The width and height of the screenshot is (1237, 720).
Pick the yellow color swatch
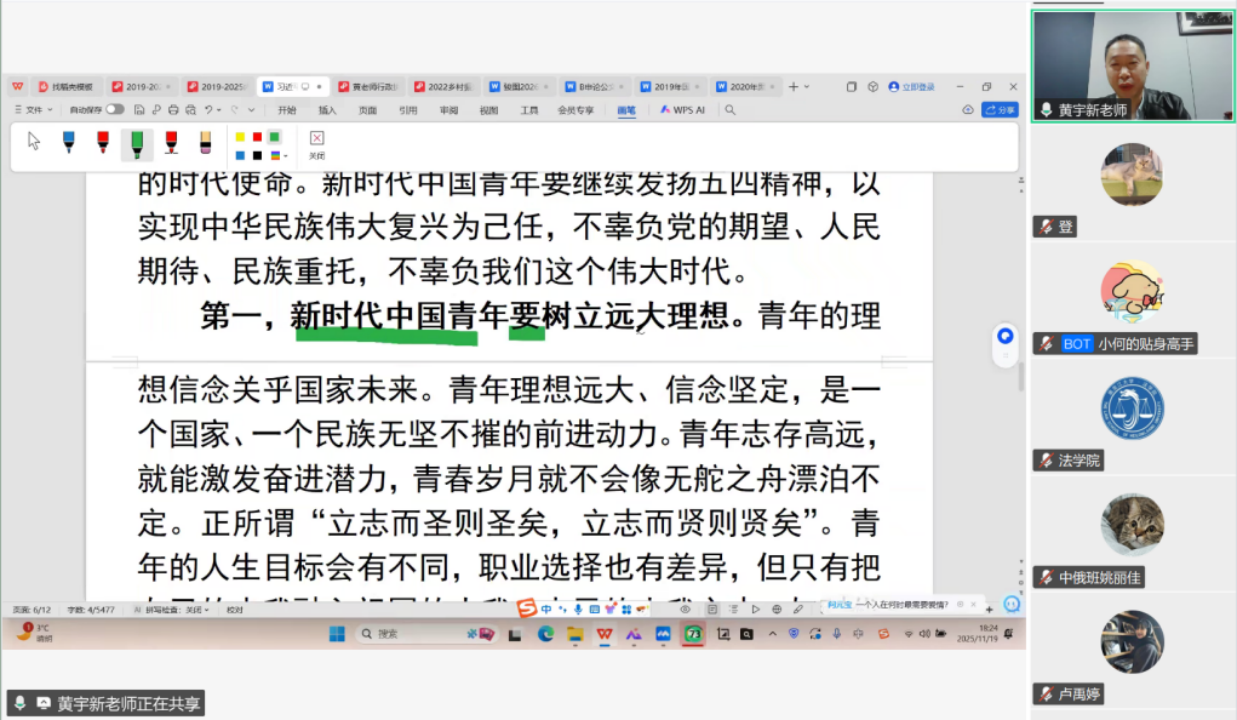240,137
